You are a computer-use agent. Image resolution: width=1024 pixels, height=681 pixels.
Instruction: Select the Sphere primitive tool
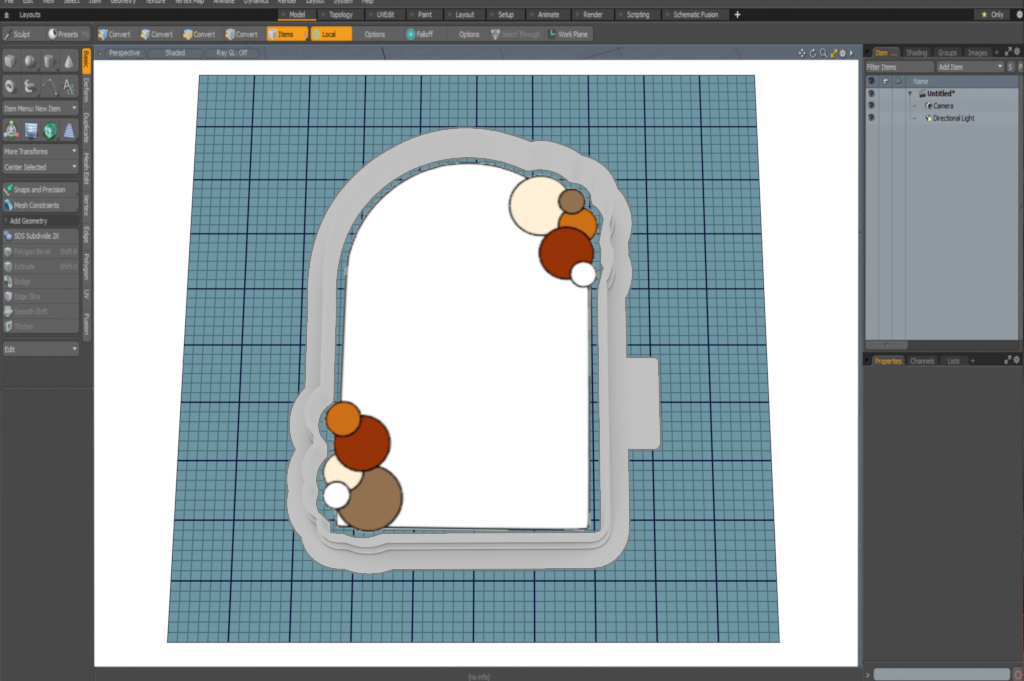click(x=30, y=62)
